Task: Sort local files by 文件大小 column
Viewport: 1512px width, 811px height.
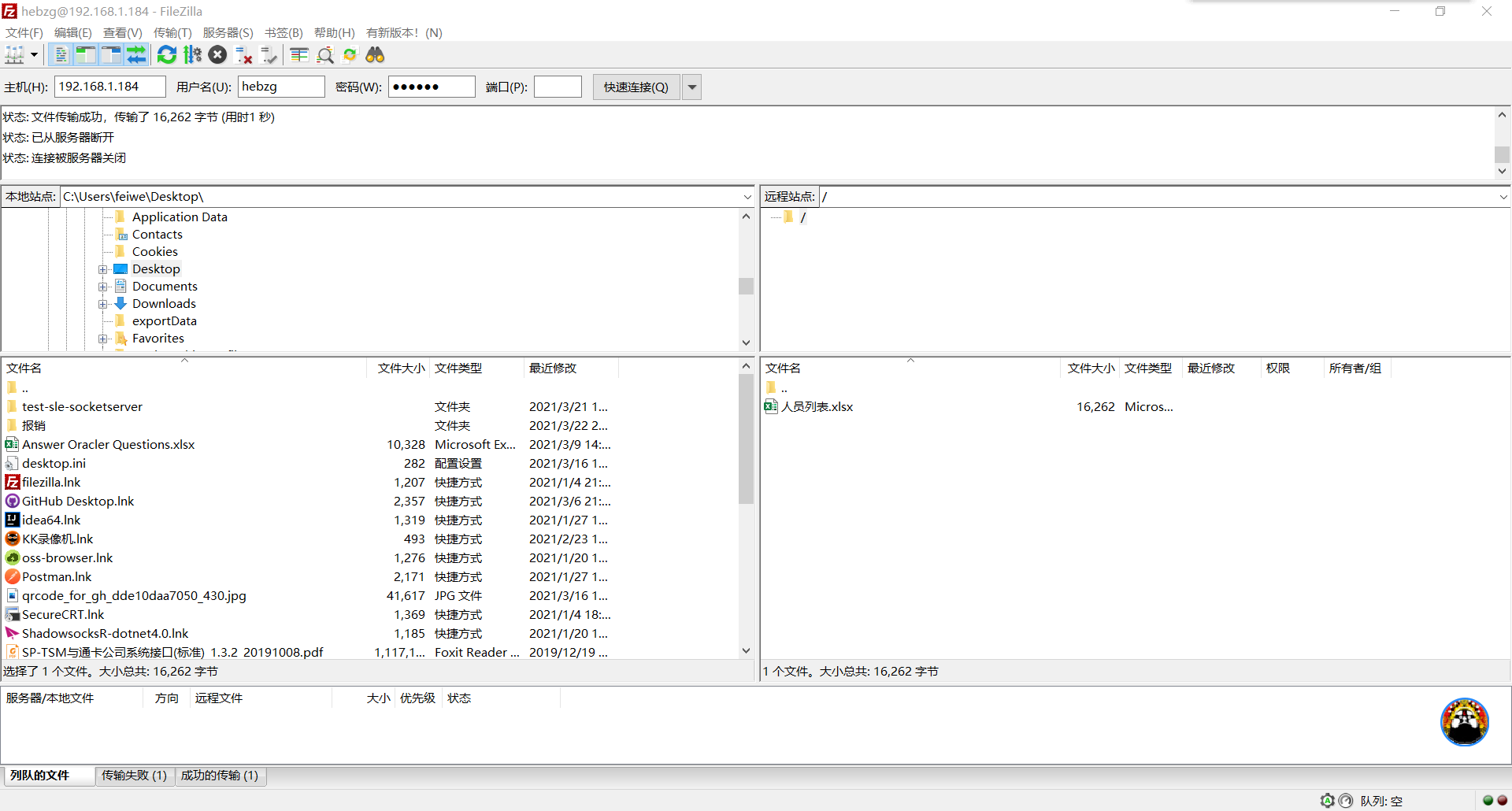Action: tap(398, 368)
